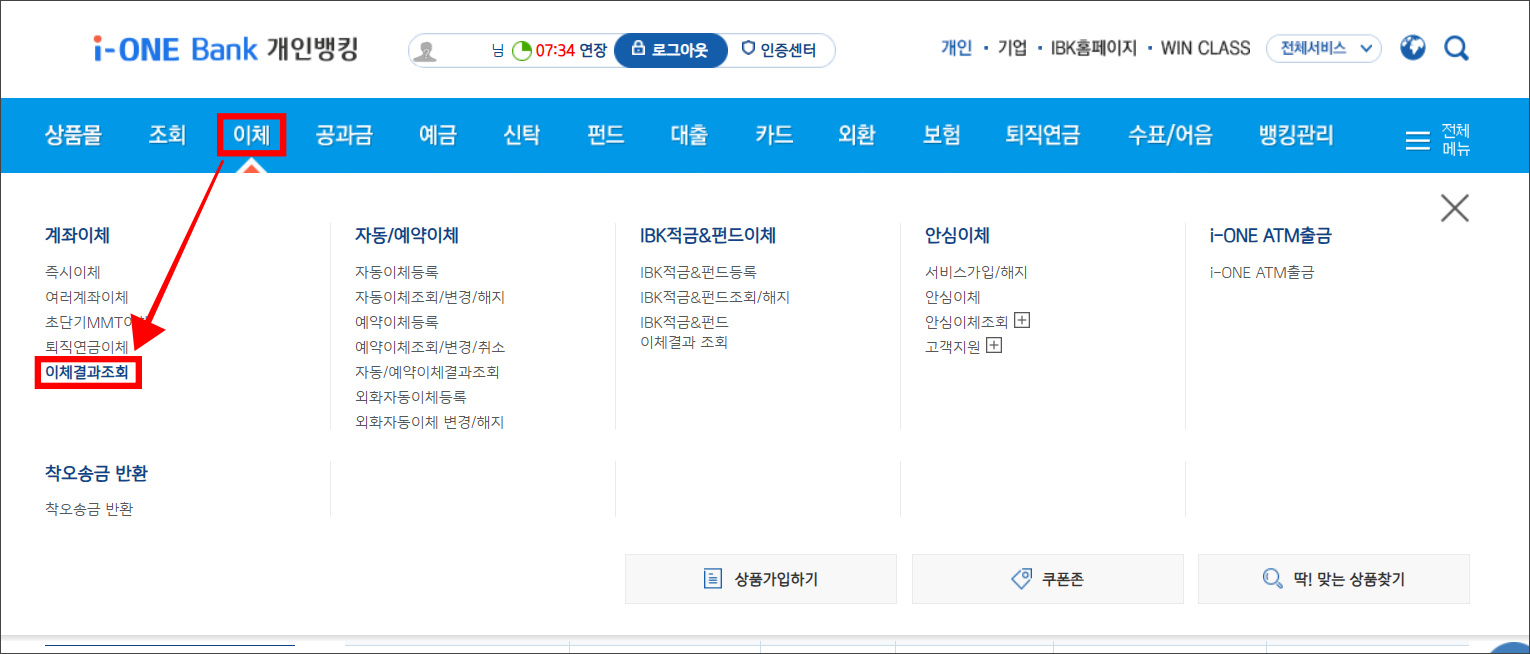Open the WIN CLASS link
This screenshot has height=654, width=1530.
click(1205, 48)
